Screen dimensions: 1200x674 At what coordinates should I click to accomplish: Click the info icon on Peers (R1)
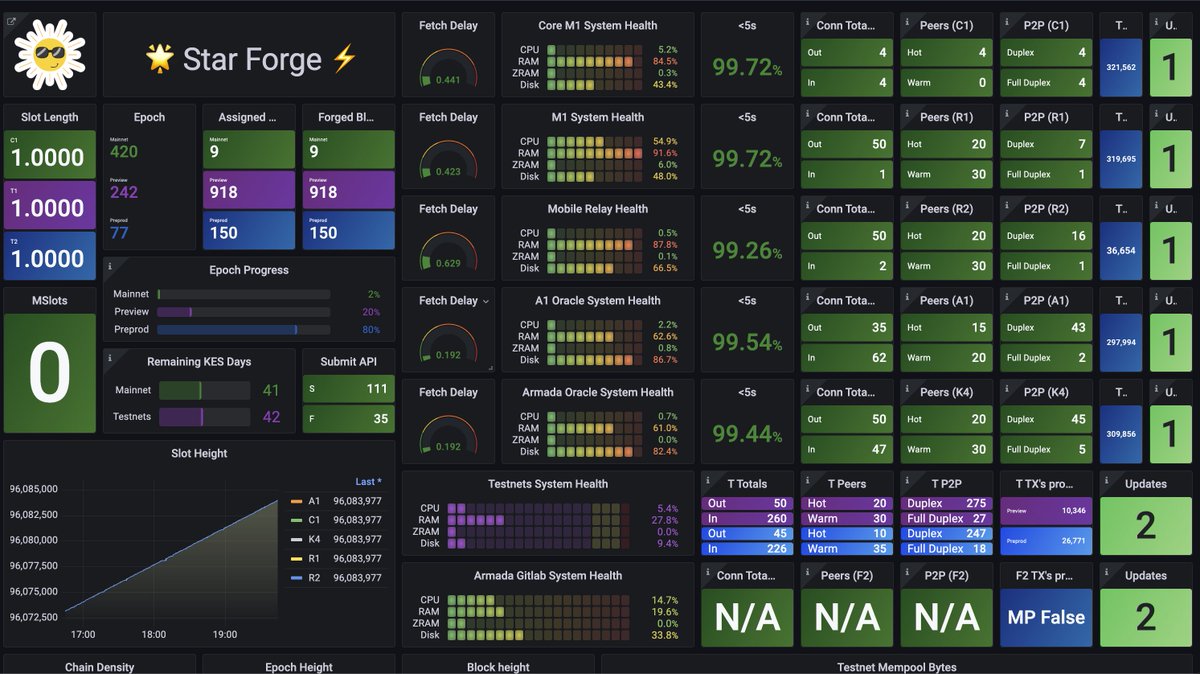(x=906, y=114)
